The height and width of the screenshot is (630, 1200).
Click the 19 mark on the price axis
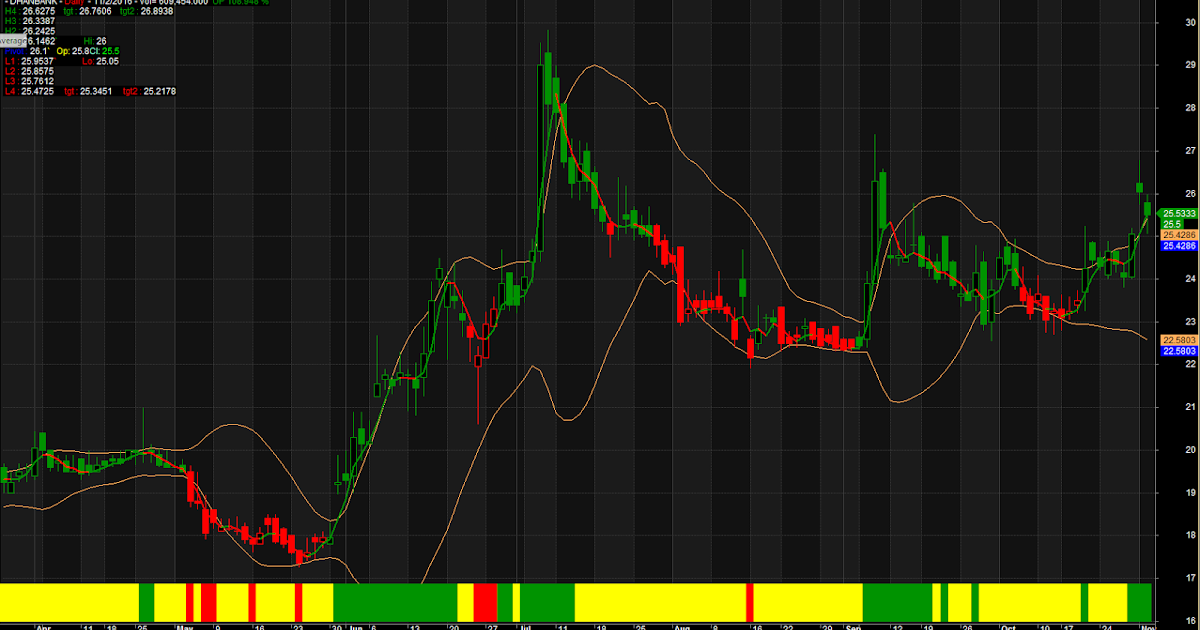point(1190,492)
